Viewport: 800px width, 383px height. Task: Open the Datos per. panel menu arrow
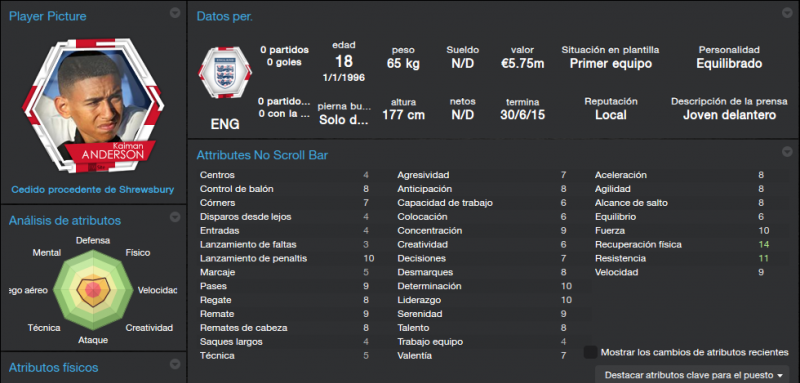click(x=787, y=13)
